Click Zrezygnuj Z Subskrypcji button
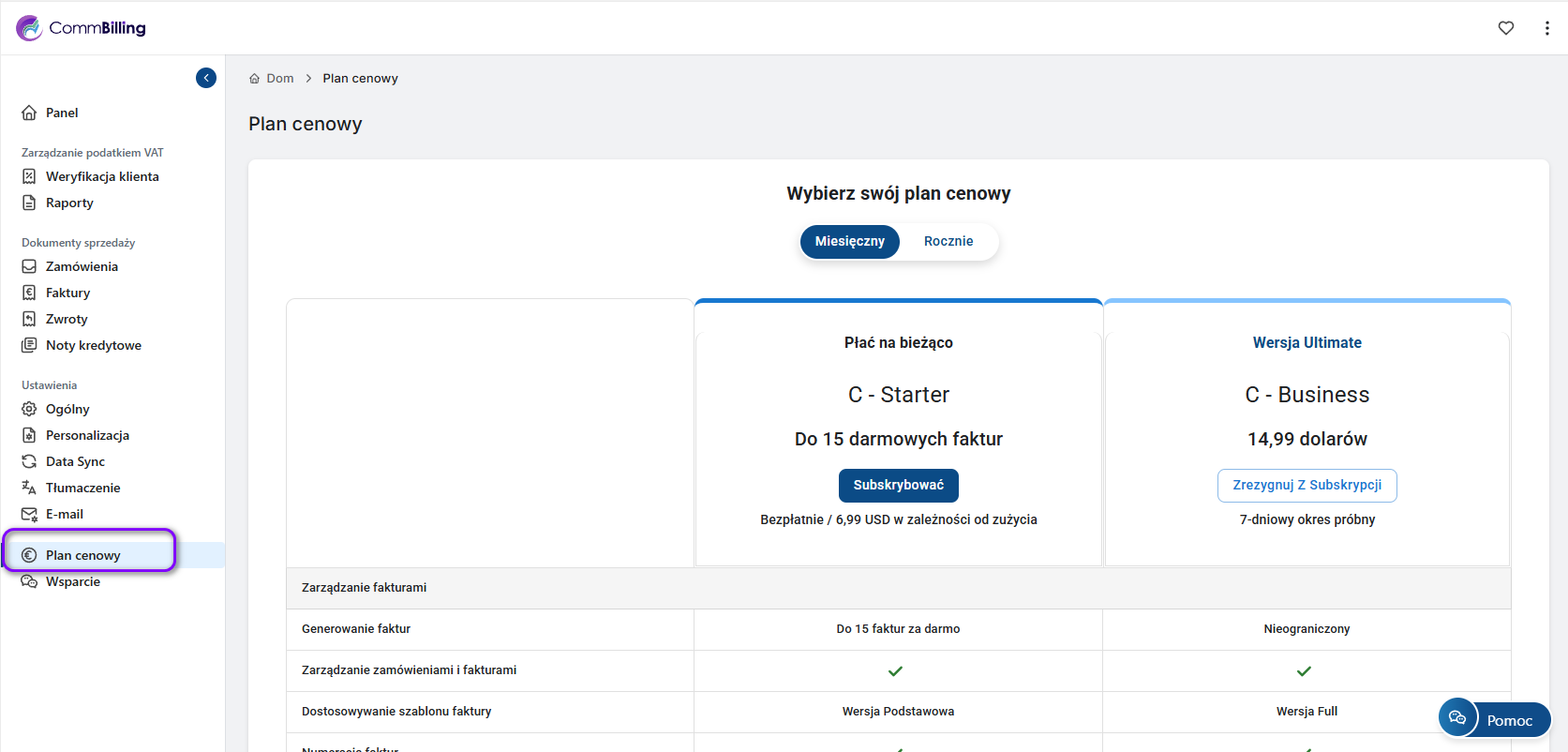Viewport: 1568px width, 752px height. (x=1307, y=485)
